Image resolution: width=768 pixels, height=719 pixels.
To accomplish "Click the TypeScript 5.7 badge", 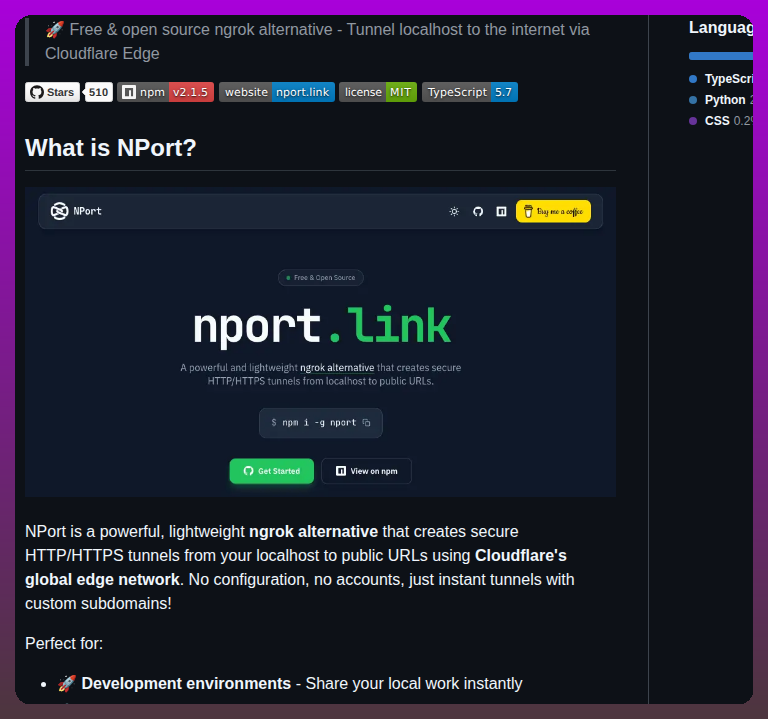I will click(x=470, y=92).
